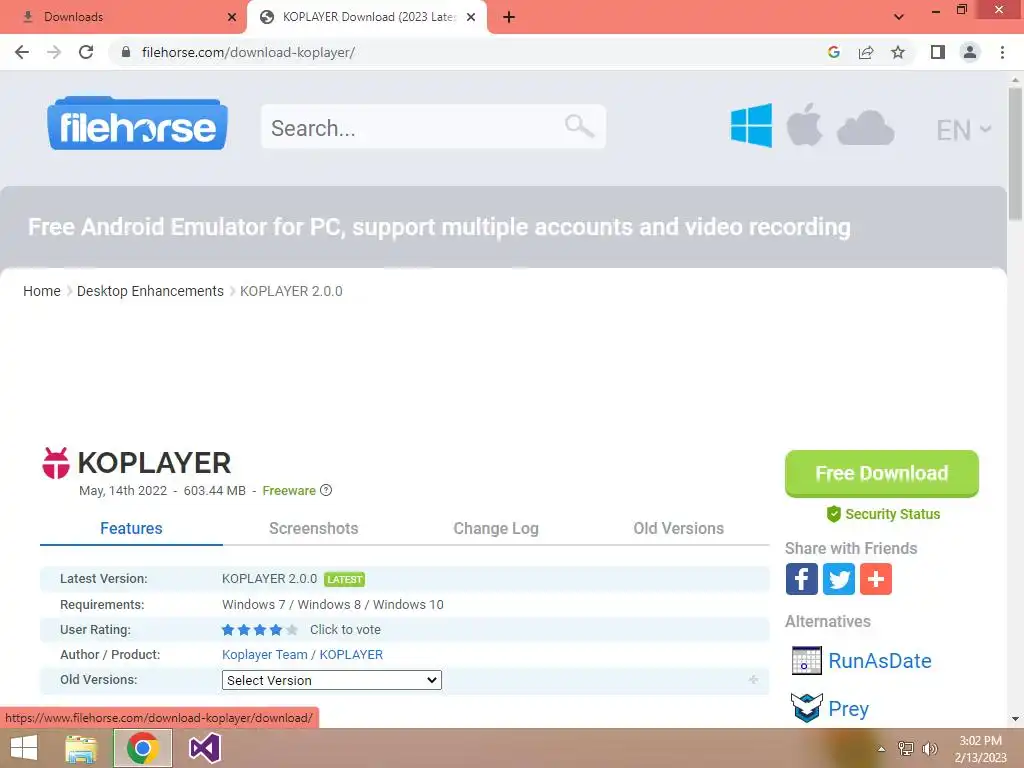Screen dimensions: 1024x768
Task: Share on Twitter
Action: (x=839, y=579)
